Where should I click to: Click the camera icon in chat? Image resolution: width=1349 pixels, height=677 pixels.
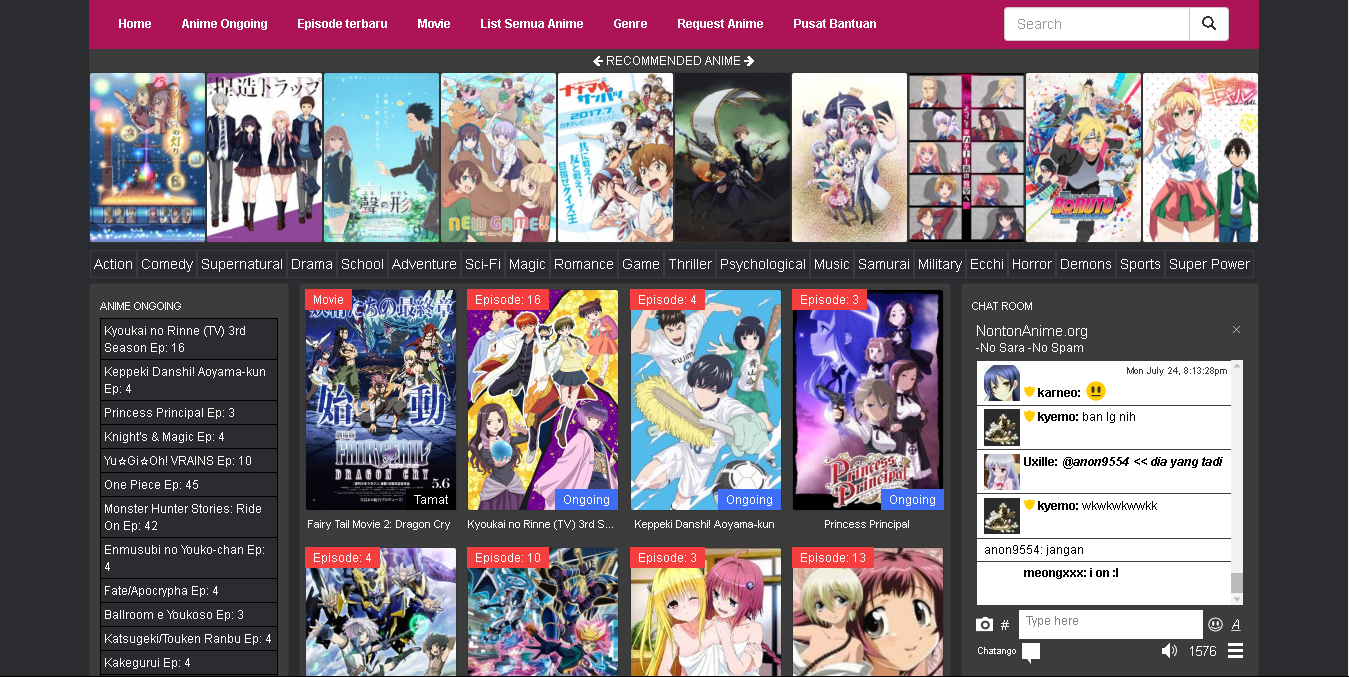click(985, 625)
